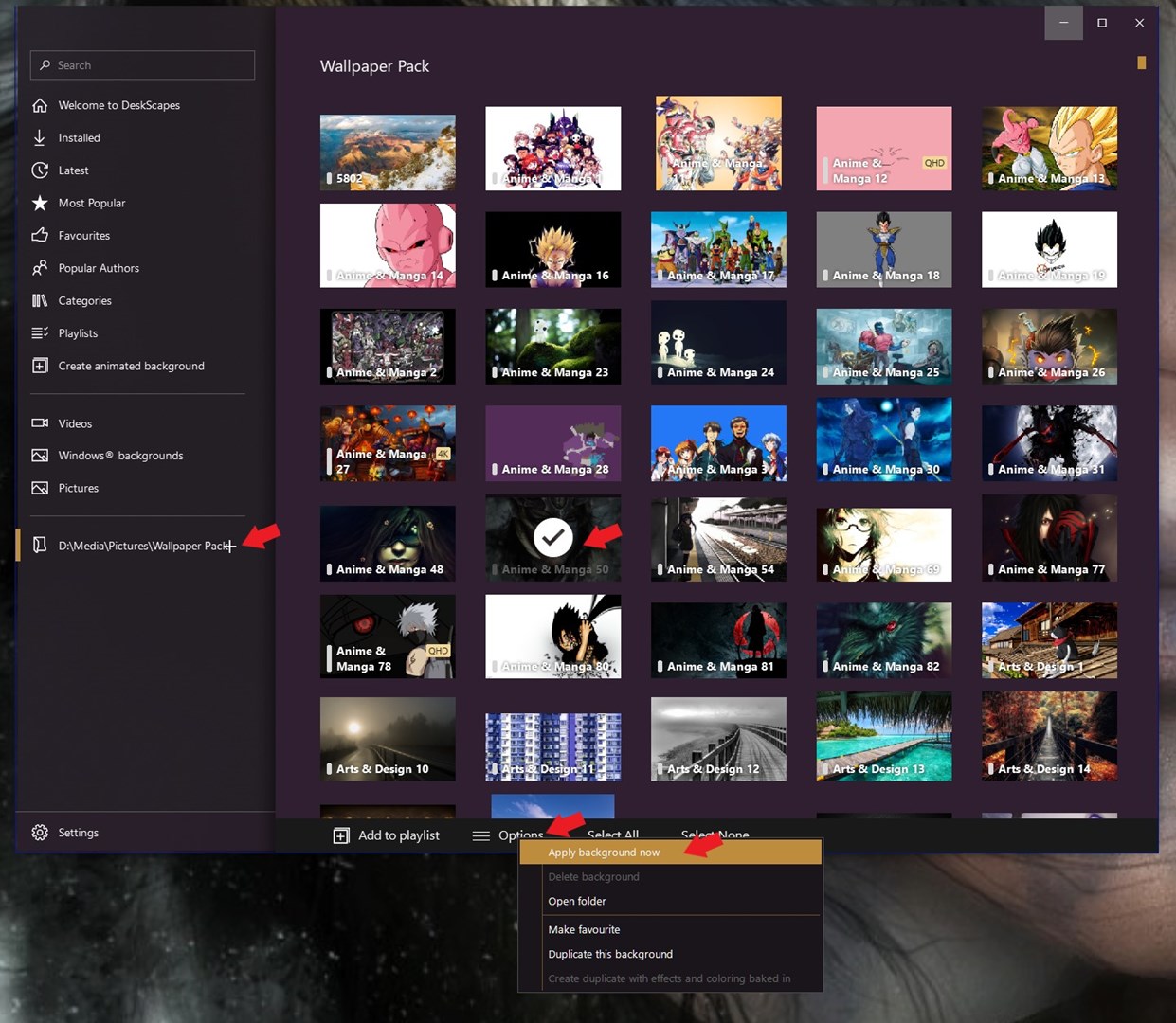Select Anime & Manga 12 pink thumbnail
Screen dimensions: 1176x1023
point(884,149)
